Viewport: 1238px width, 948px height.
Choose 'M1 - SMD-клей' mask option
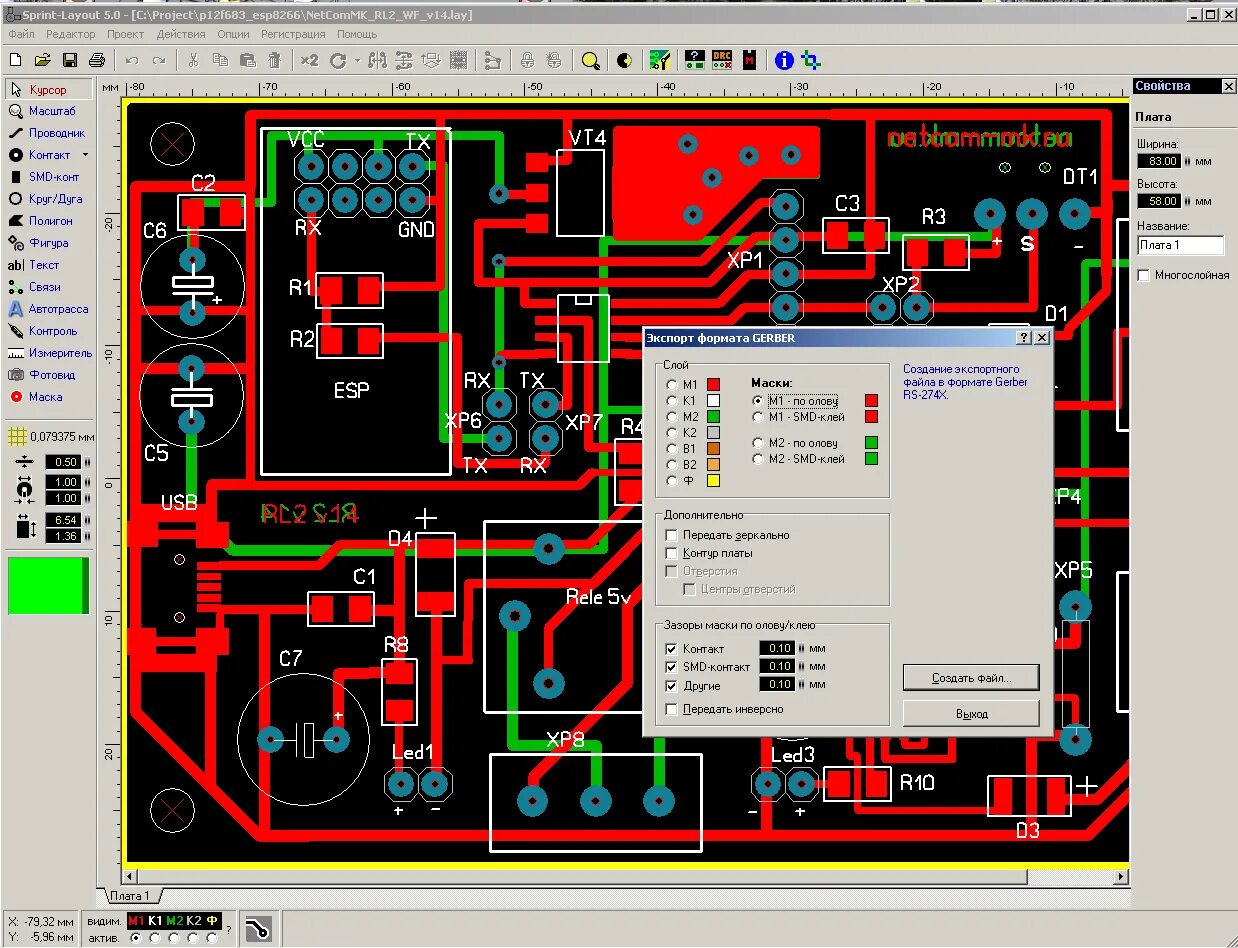point(758,416)
